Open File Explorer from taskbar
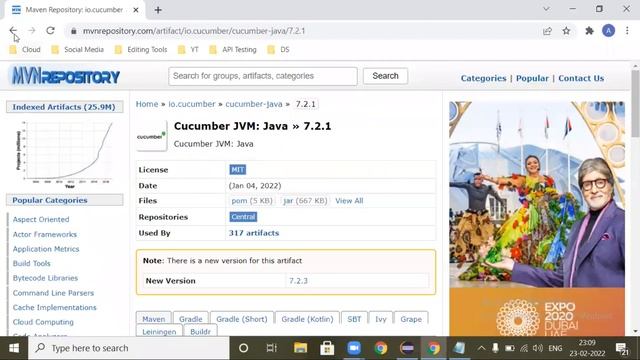Image resolution: width=640 pixels, height=360 pixels. click(300, 348)
